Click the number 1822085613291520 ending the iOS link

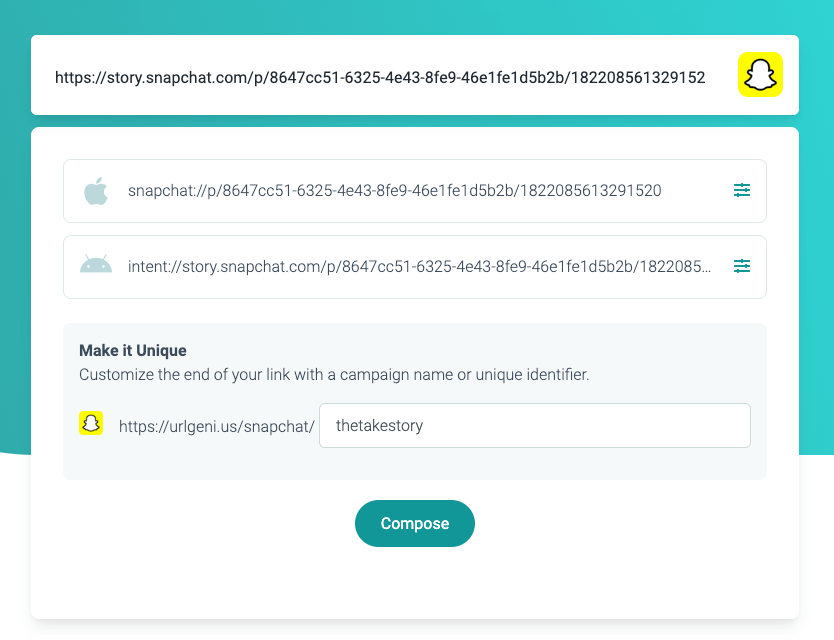pyautogui.click(x=590, y=190)
